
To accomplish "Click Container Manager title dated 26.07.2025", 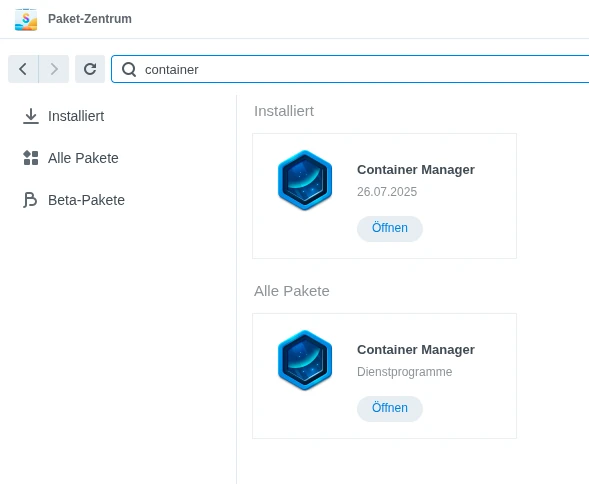I will click(x=416, y=169).
